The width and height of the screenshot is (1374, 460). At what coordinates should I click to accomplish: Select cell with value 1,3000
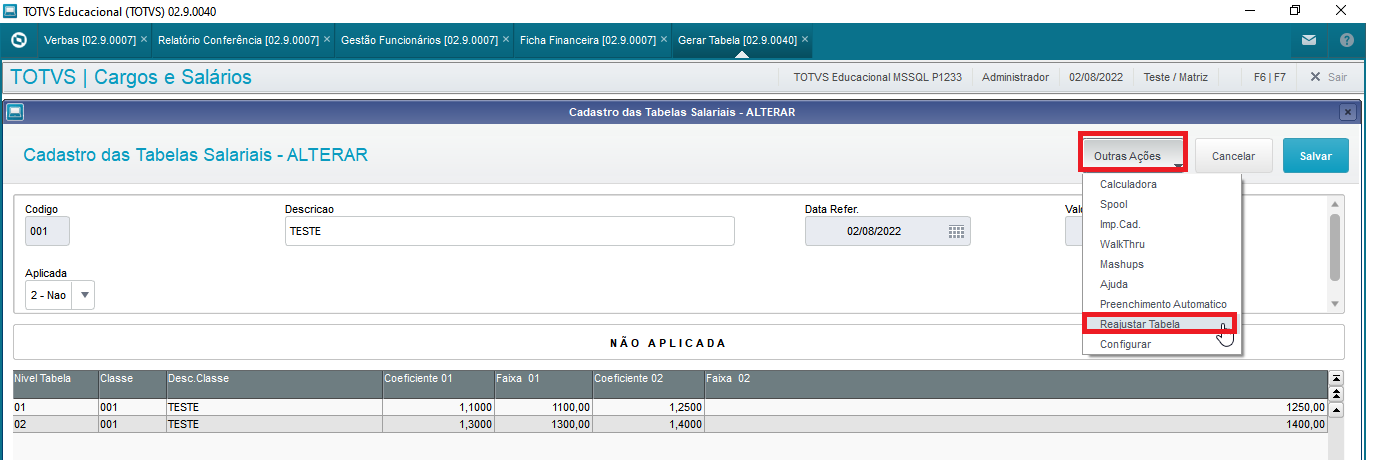[x=438, y=424]
